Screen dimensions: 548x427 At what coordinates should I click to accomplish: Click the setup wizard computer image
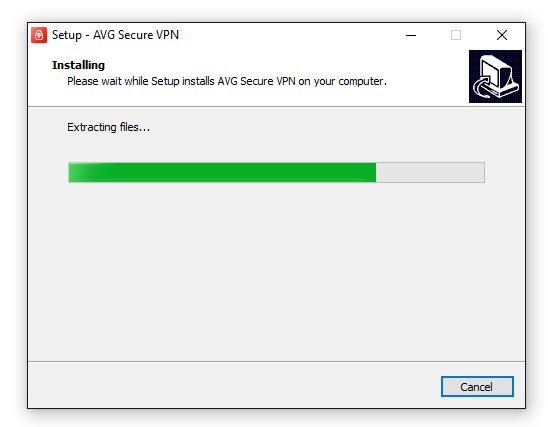(x=495, y=77)
